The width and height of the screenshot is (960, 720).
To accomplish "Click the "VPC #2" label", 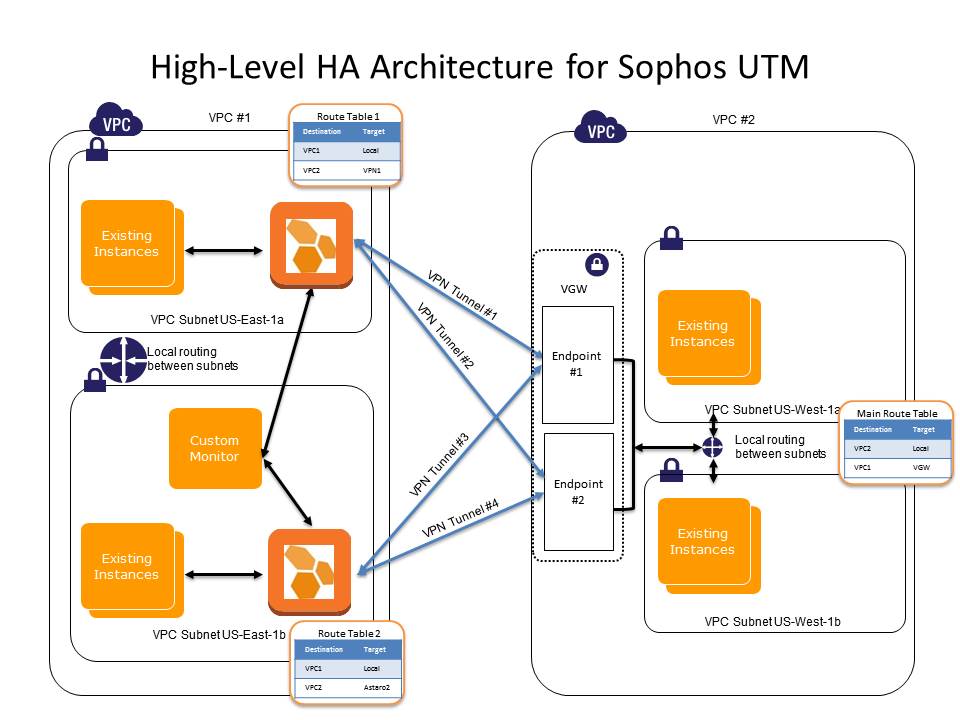I will click(733, 119).
